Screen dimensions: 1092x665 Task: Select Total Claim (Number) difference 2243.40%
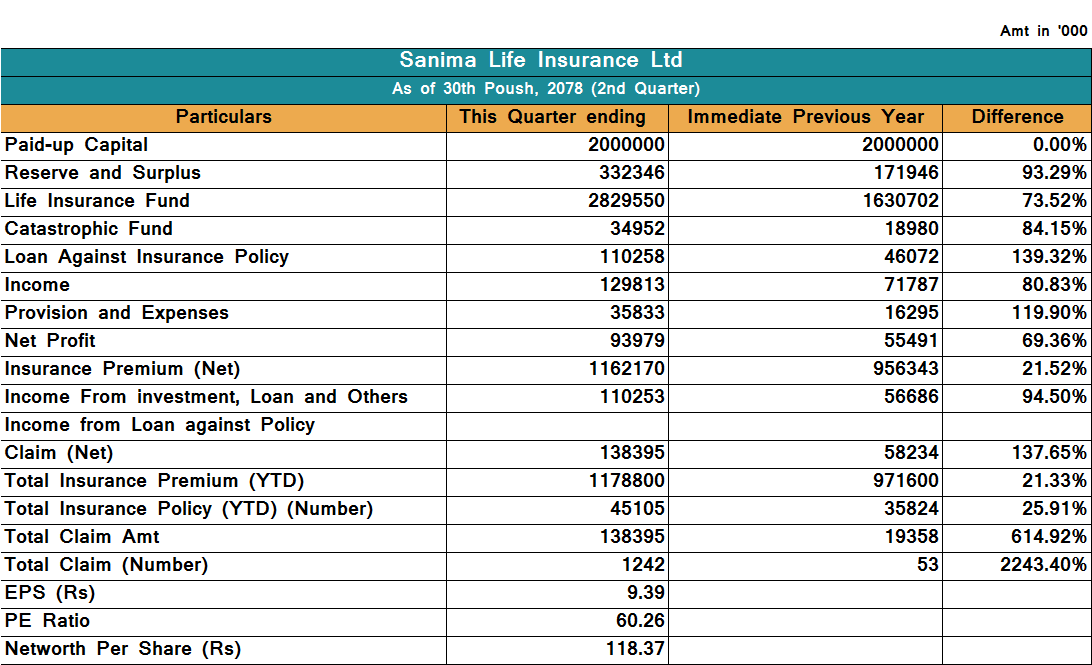click(x=1043, y=565)
